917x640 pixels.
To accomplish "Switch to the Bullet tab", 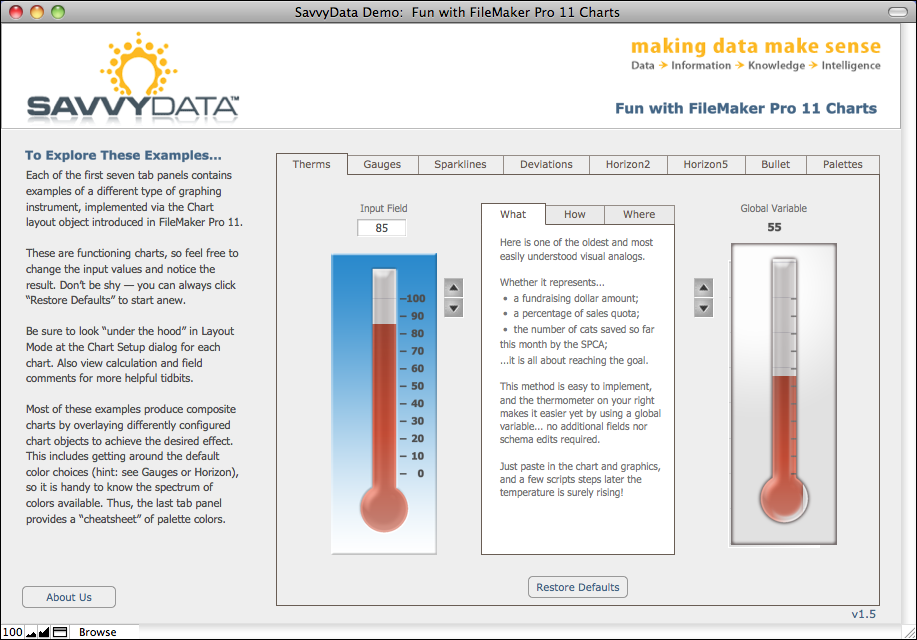I will 775,164.
